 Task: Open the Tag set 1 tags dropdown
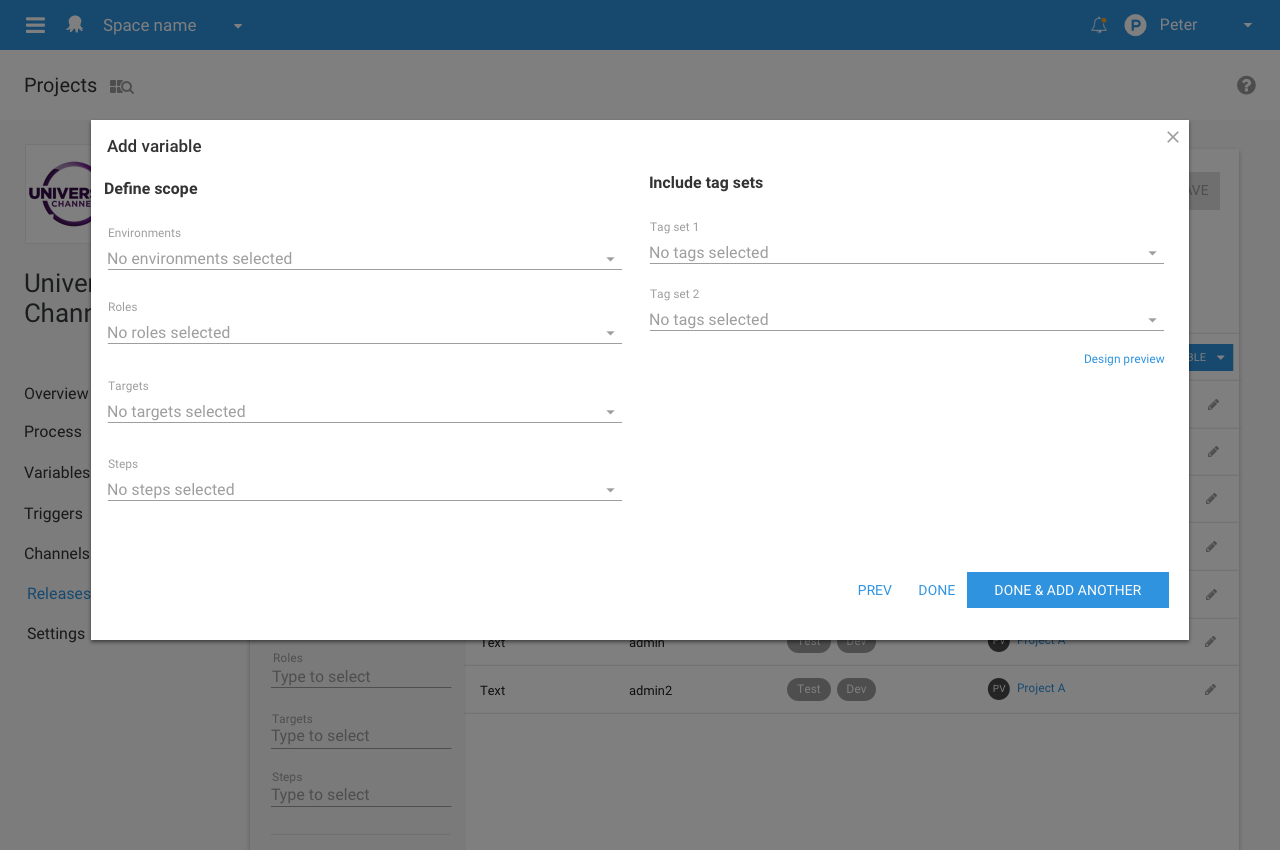[x=1152, y=252]
